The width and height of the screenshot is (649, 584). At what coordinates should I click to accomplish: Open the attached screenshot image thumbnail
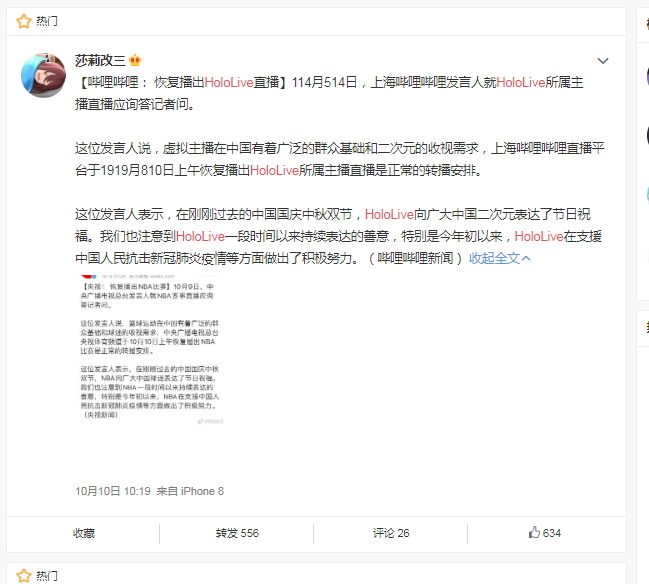pos(150,350)
